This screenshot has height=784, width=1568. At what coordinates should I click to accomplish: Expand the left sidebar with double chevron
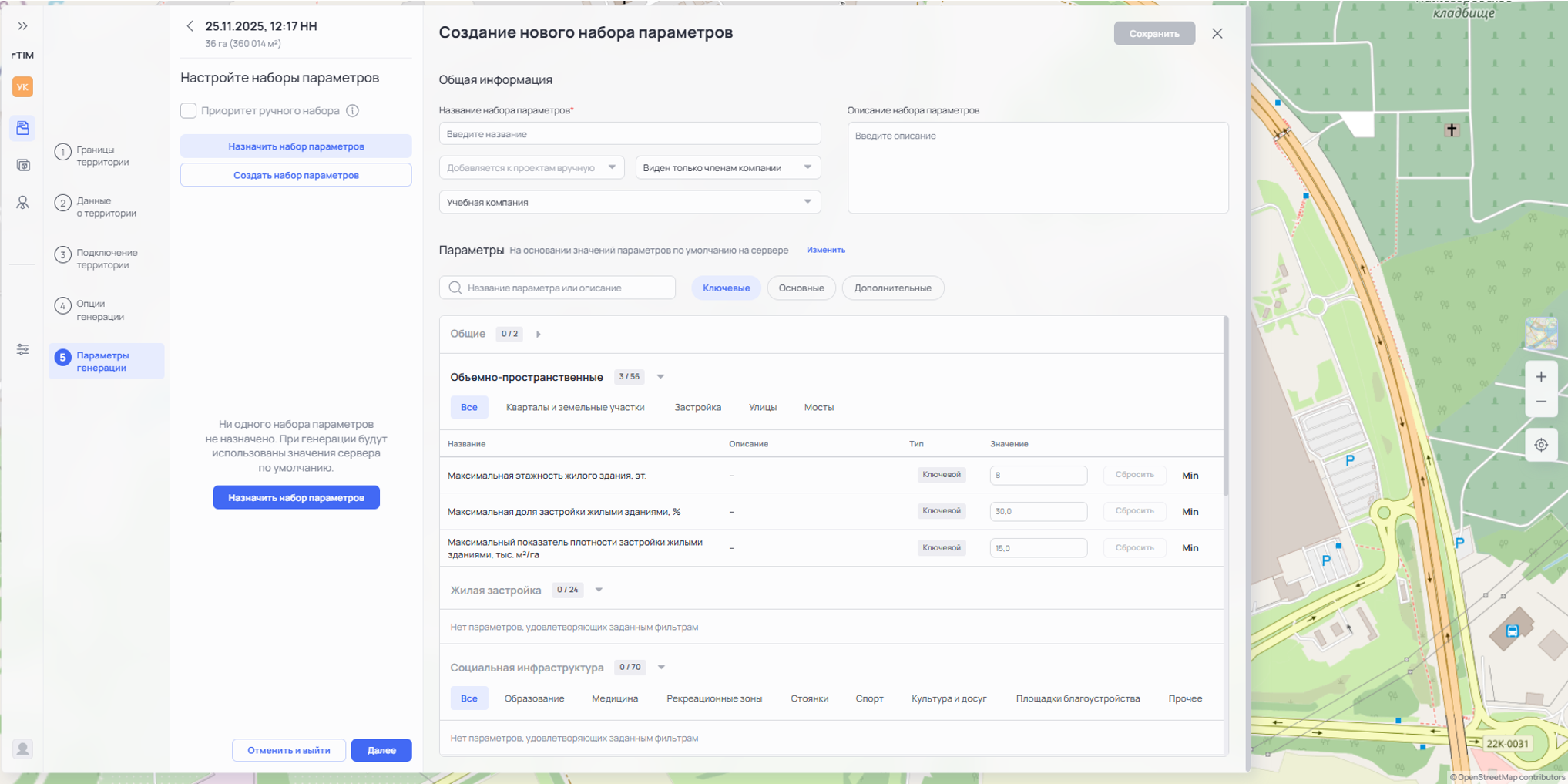click(x=23, y=26)
